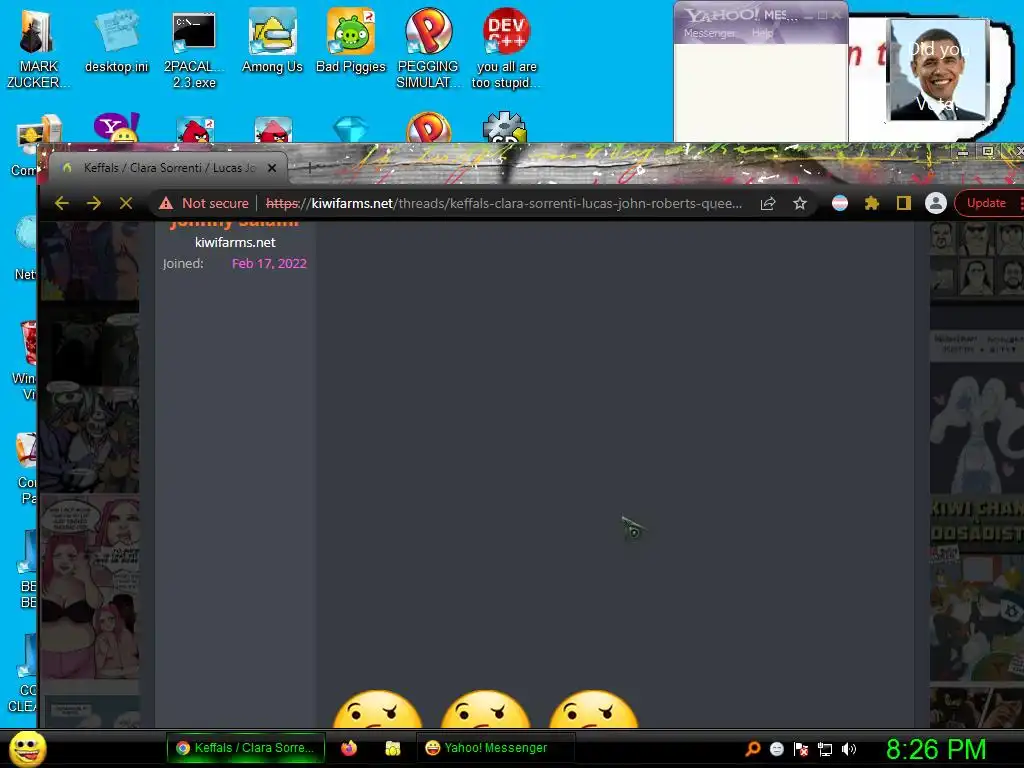The width and height of the screenshot is (1024, 768).
Task: Open the Chrome side panel icon
Action: coord(903,203)
